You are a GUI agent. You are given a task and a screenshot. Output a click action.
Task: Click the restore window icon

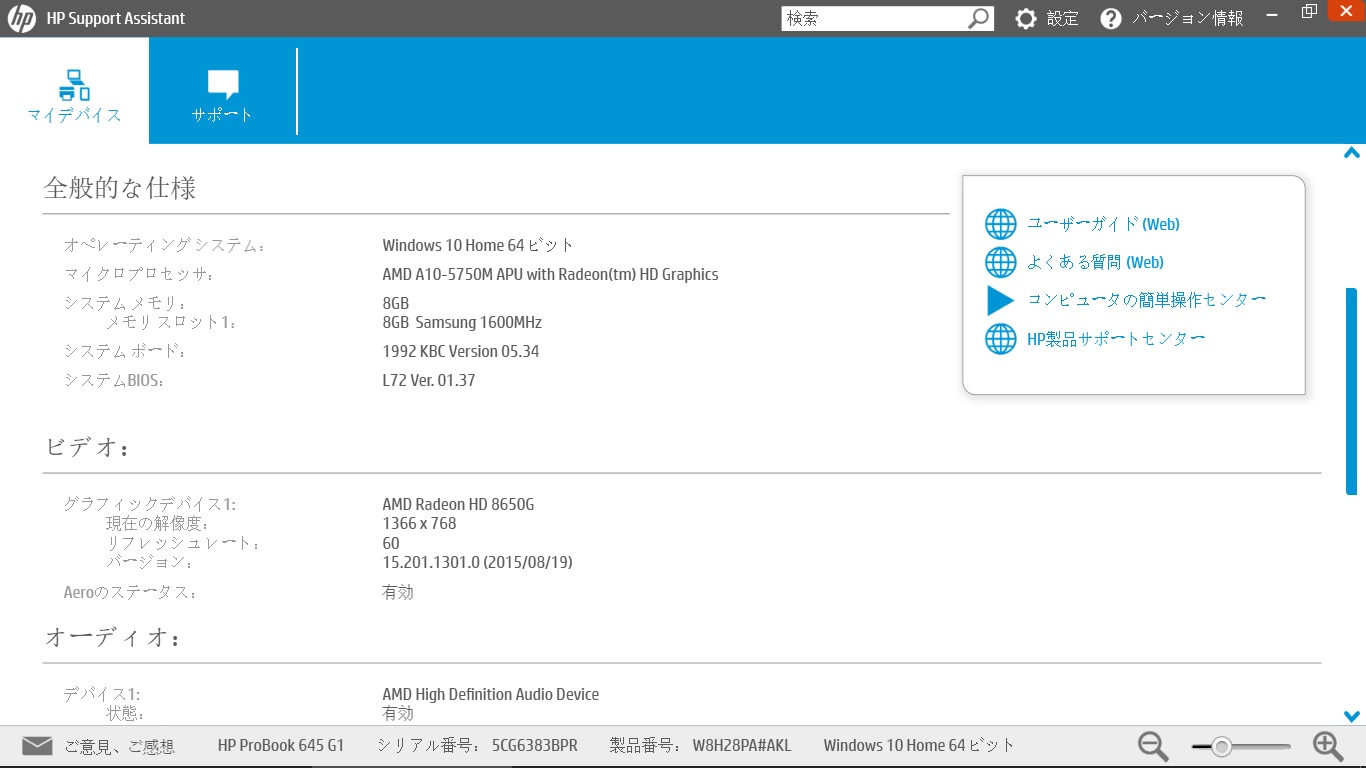click(x=1309, y=12)
